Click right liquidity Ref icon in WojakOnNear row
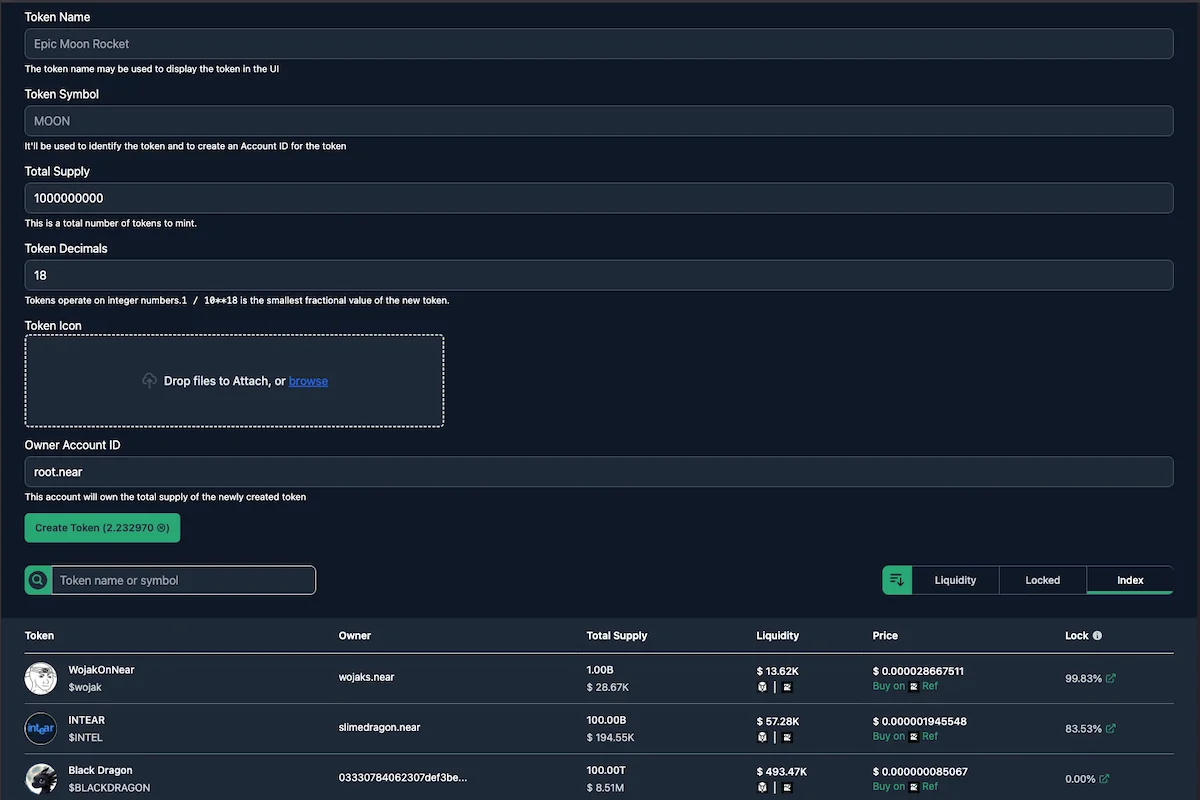The height and width of the screenshot is (800, 1200). point(787,687)
